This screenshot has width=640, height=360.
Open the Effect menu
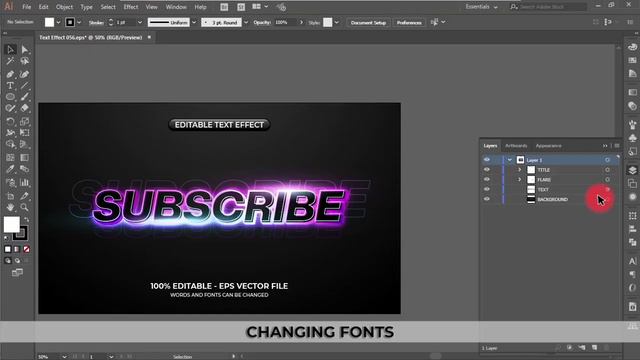(x=131, y=7)
